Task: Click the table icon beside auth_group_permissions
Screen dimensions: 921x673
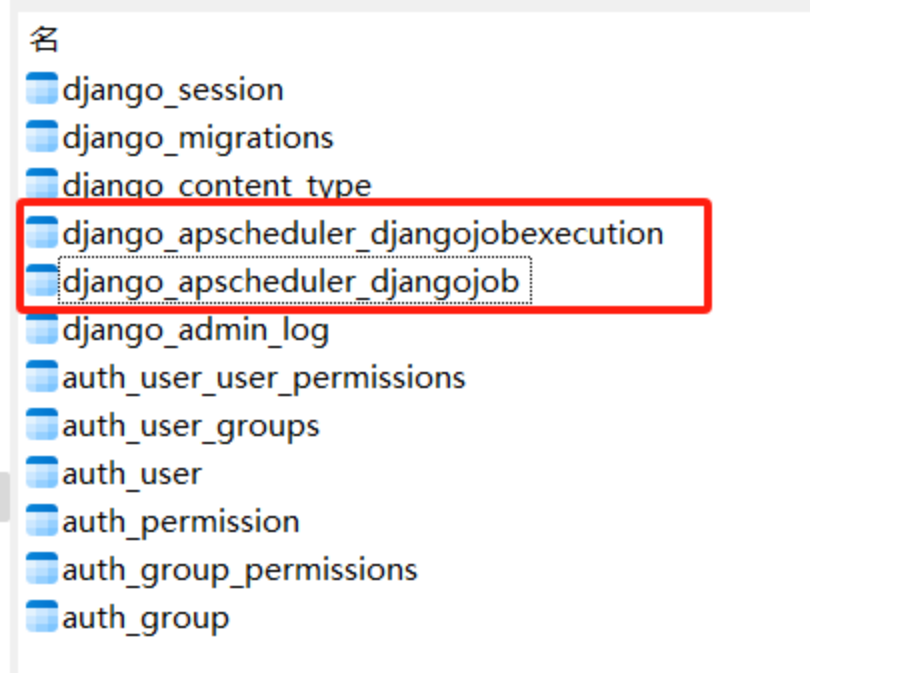Action: (x=41, y=568)
